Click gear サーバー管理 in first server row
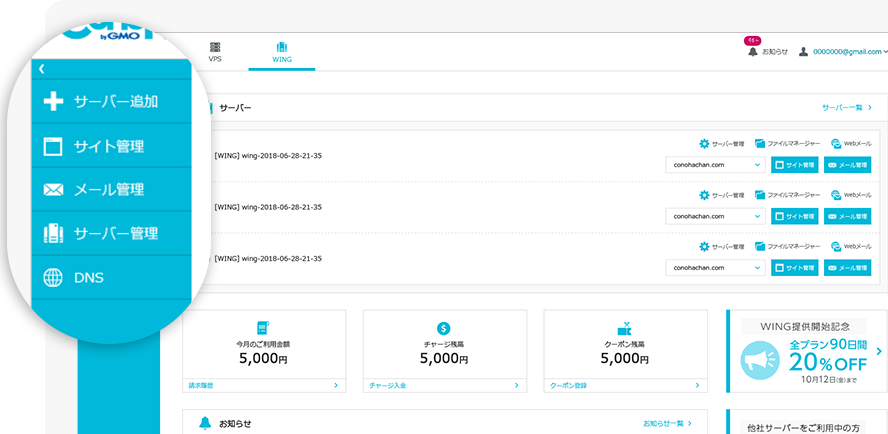Image resolution: width=888 pixels, height=434 pixels. (x=721, y=144)
